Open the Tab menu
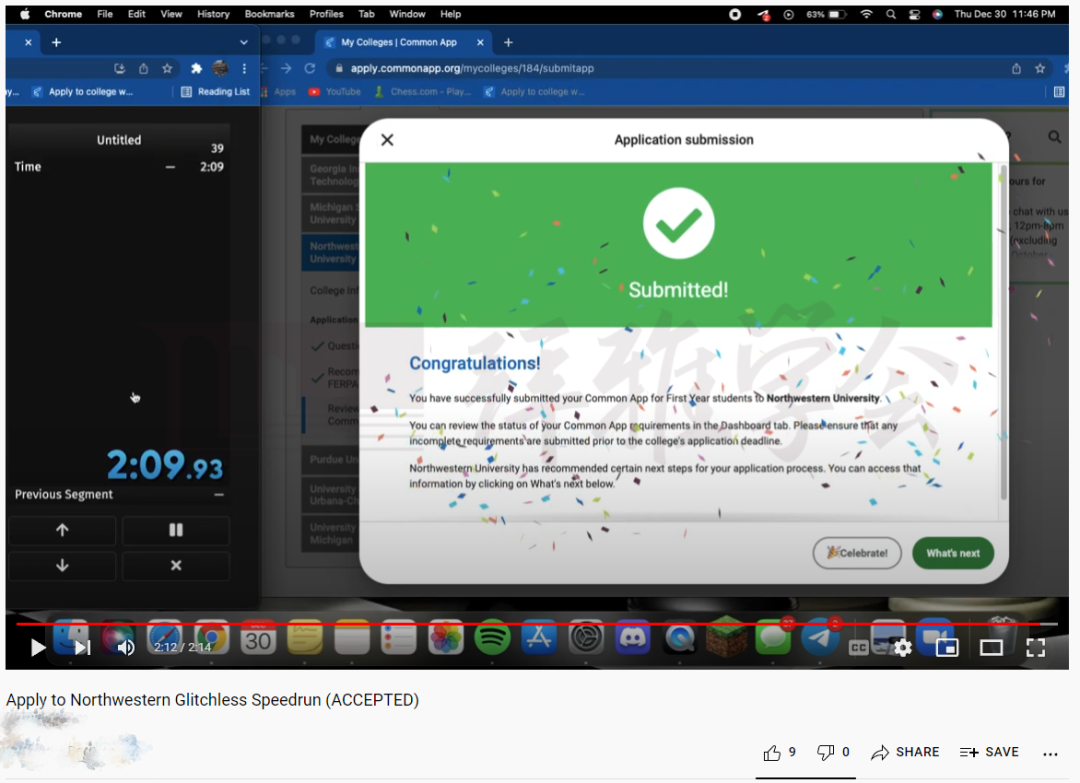This screenshot has height=783, width=1080. 366,14
